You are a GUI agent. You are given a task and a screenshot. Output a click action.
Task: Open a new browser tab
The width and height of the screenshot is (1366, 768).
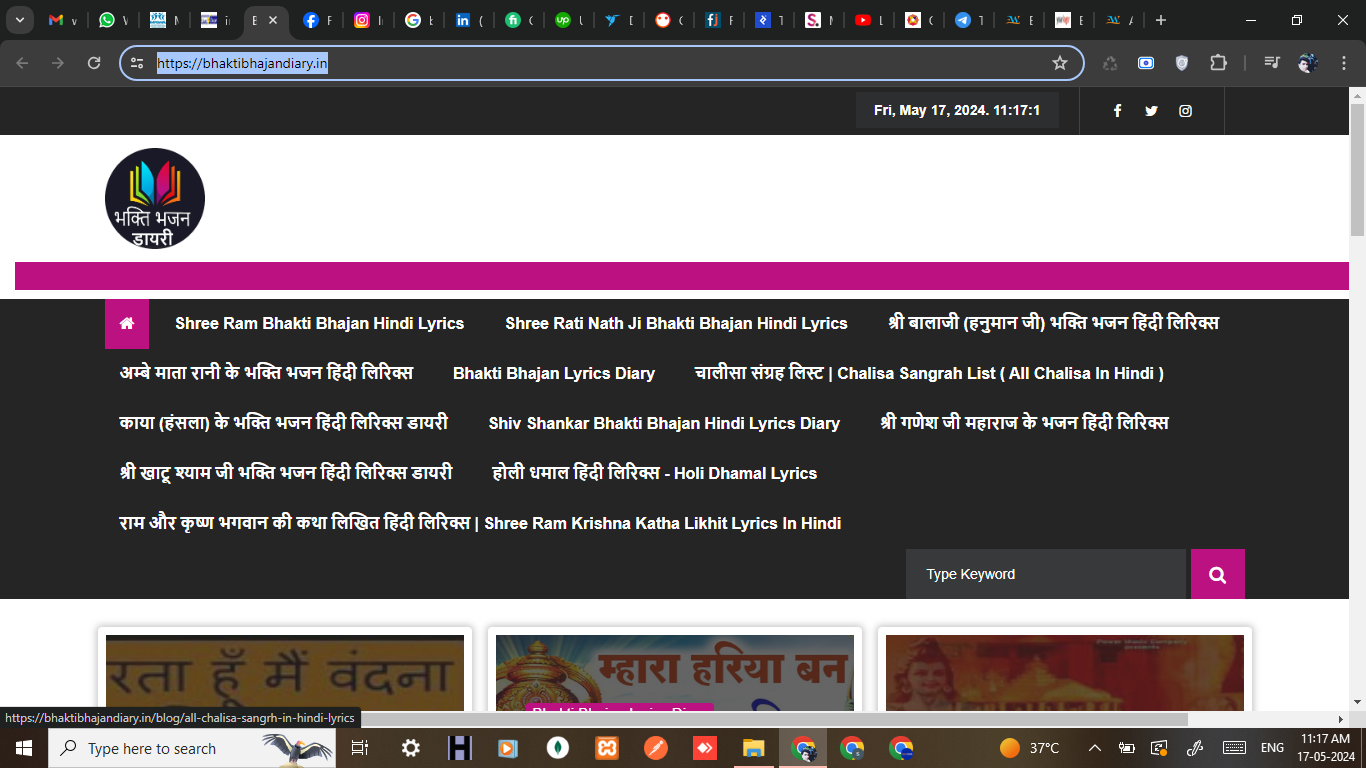[1161, 20]
